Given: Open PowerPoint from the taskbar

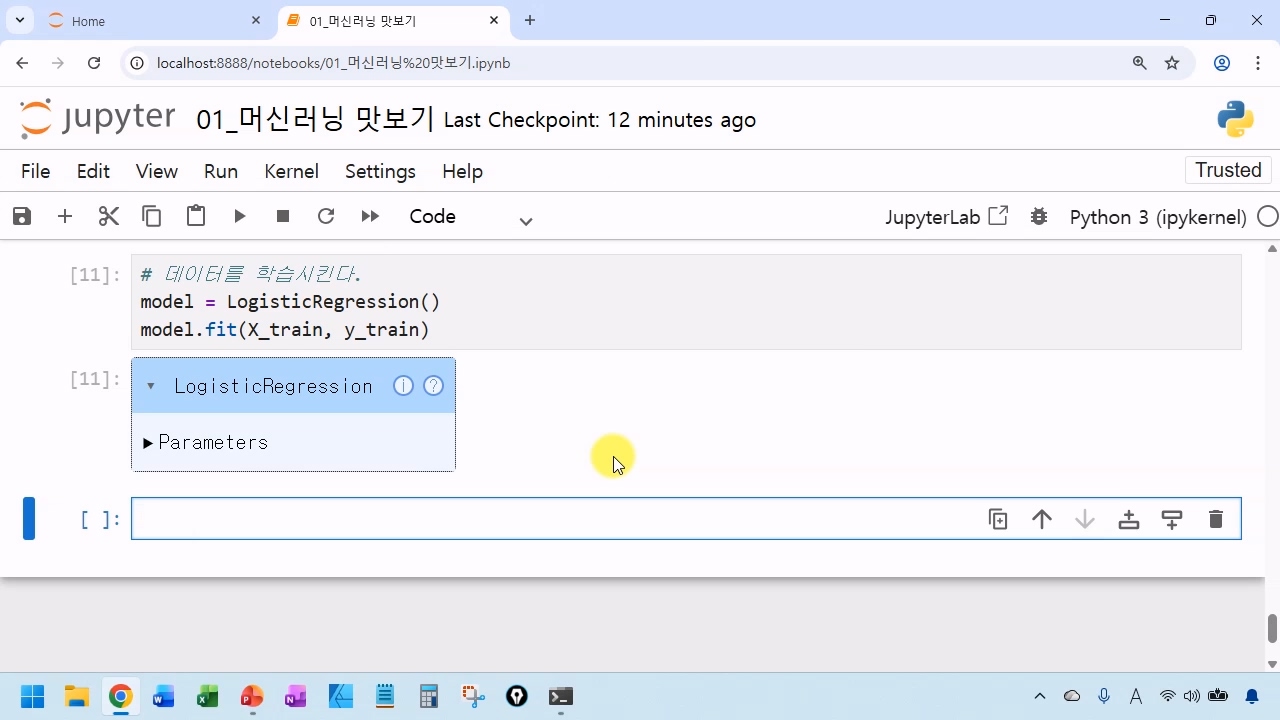Looking at the screenshot, I should click(x=251, y=696).
